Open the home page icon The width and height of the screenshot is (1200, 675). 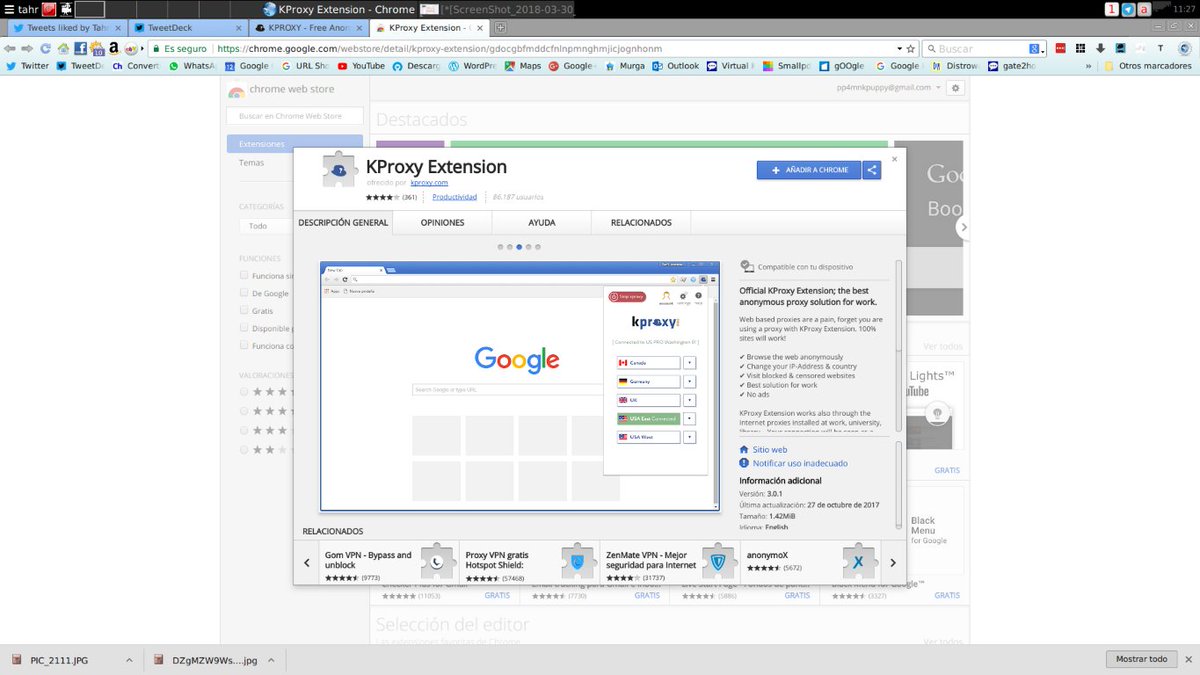coord(63,48)
